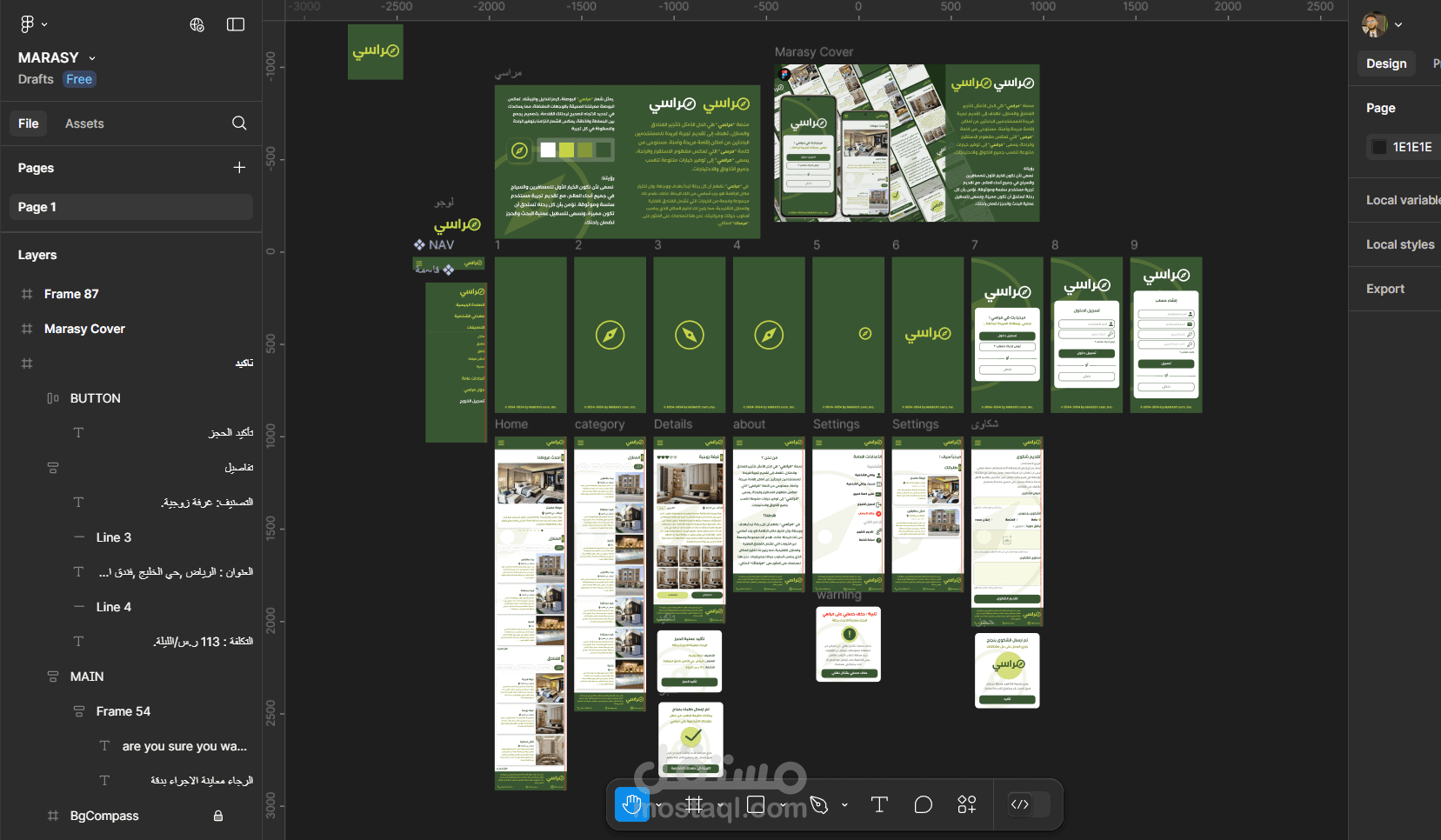Click the 'warning' frame label on canvas
This screenshot has width=1441, height=840.
pos(839,595)
